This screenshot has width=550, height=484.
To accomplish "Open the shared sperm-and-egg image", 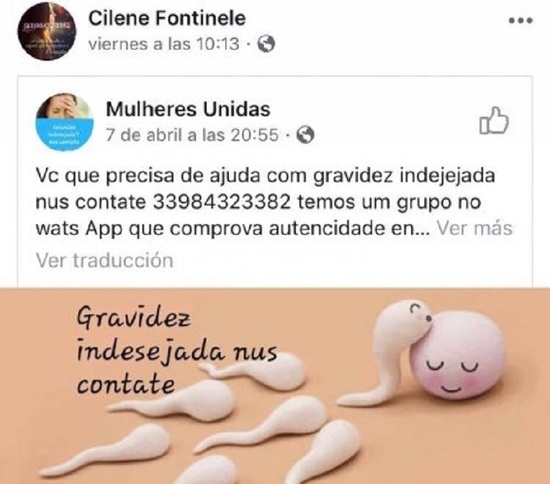I will [275, 386].
